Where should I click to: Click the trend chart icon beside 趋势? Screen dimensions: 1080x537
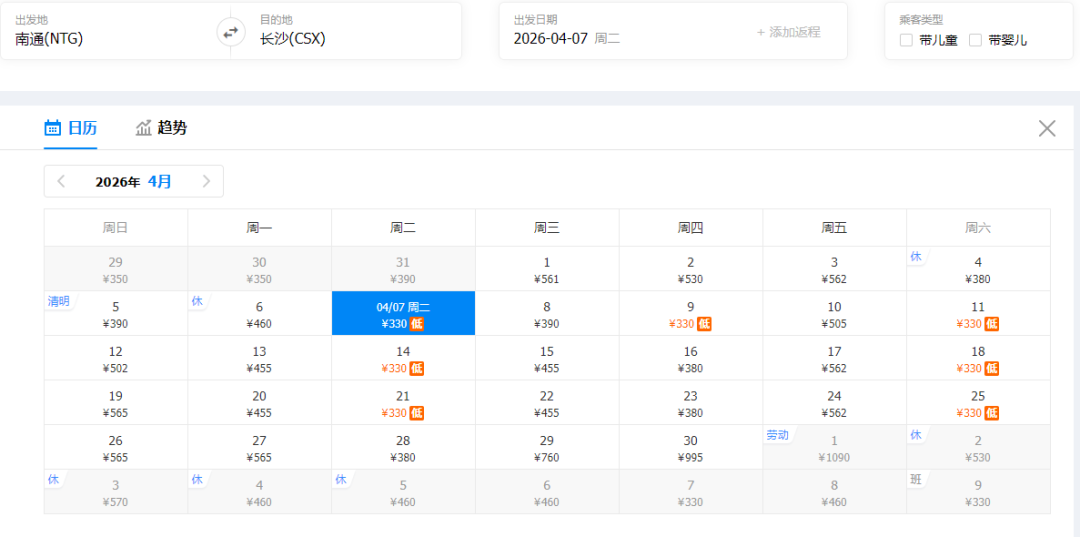tap(143, 128)
